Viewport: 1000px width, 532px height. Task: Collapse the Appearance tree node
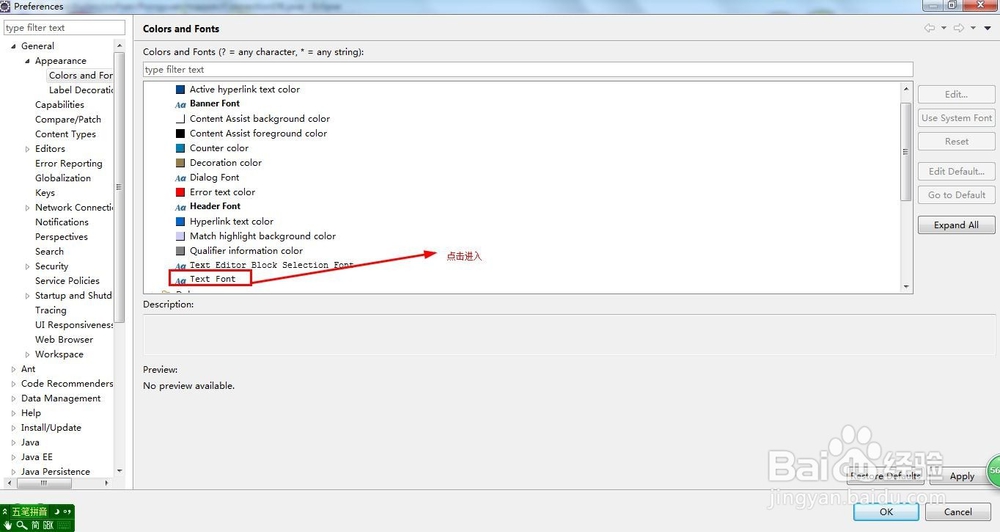(27, 61)
